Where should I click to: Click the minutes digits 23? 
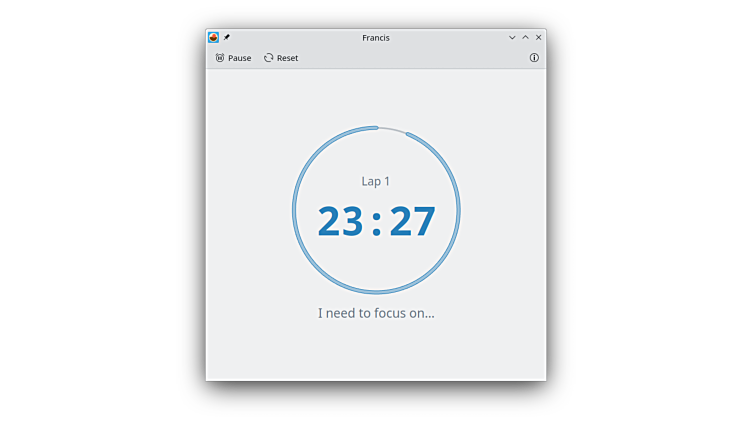point(341,221)
